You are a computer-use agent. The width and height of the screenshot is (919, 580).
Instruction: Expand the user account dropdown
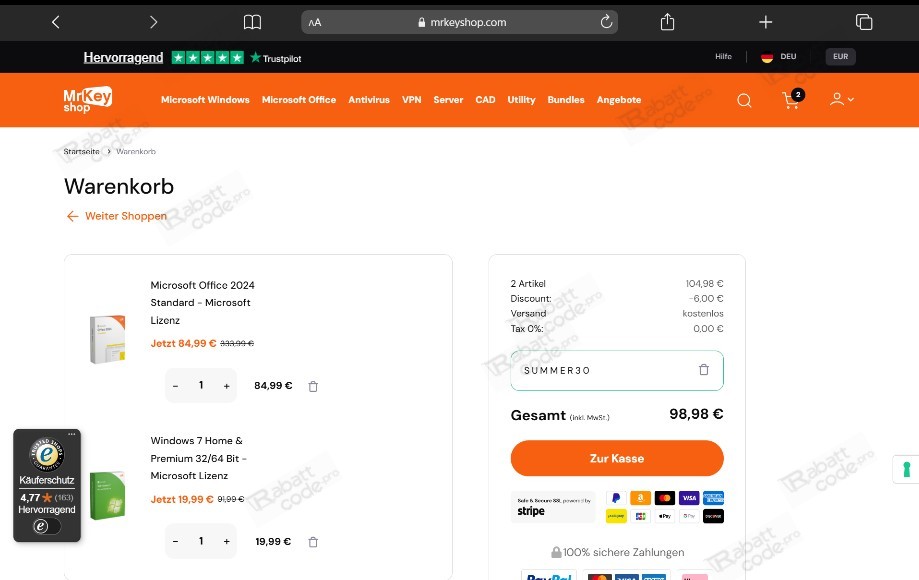842,100
